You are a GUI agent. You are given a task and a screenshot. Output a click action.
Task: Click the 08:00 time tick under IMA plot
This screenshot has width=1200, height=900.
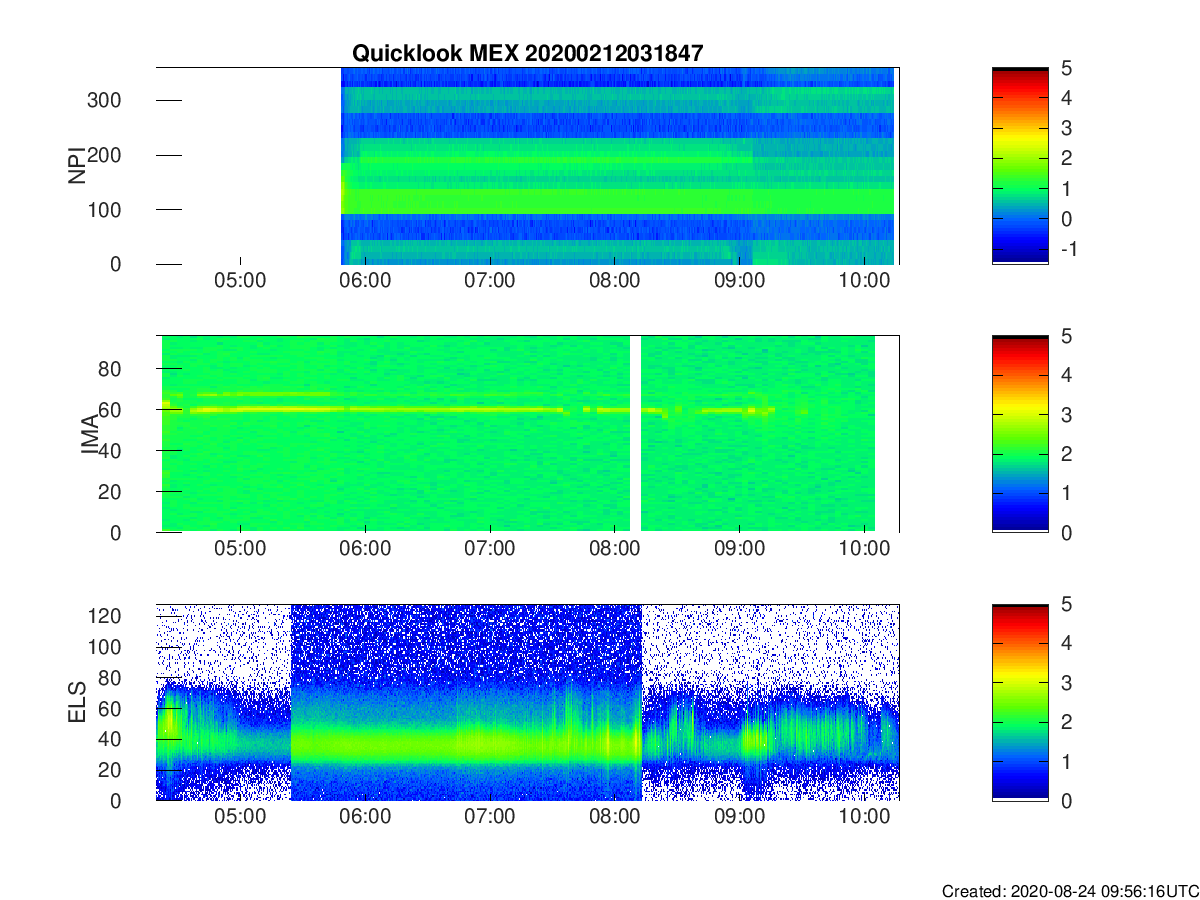pos(614,549)
